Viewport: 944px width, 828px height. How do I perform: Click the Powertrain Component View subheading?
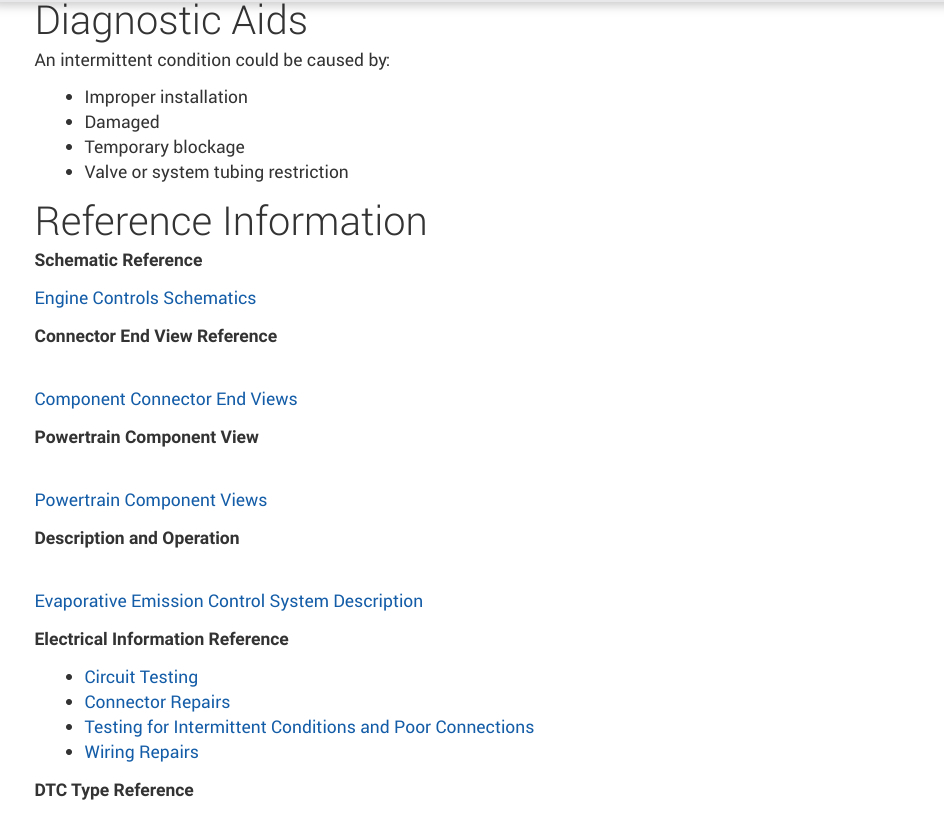tap(146, 437)
